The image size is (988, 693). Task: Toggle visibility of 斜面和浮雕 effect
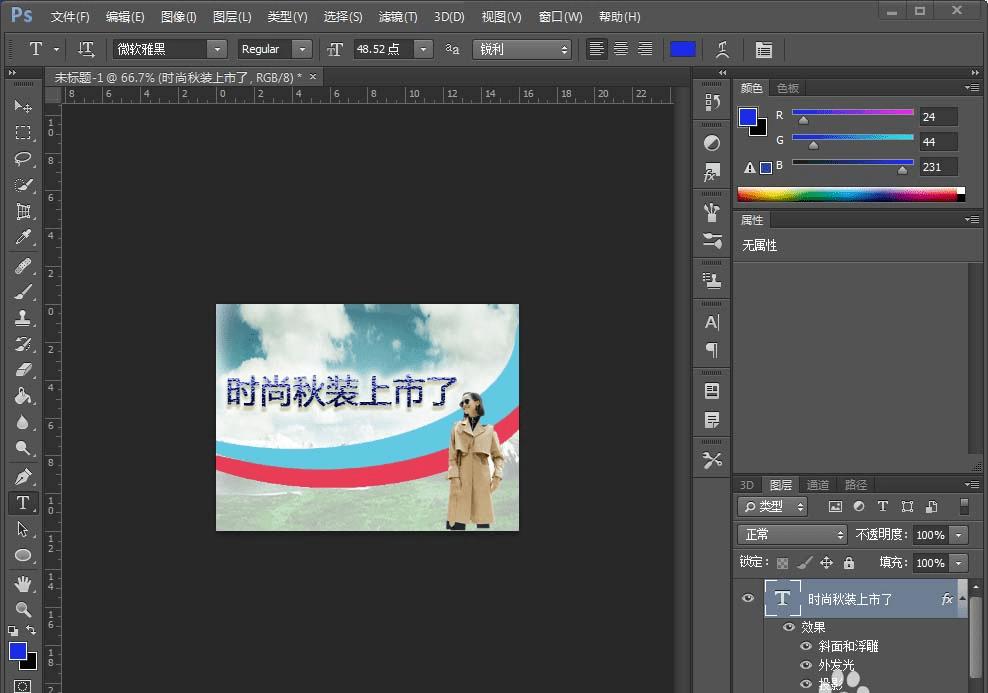[x=807, y=646]
